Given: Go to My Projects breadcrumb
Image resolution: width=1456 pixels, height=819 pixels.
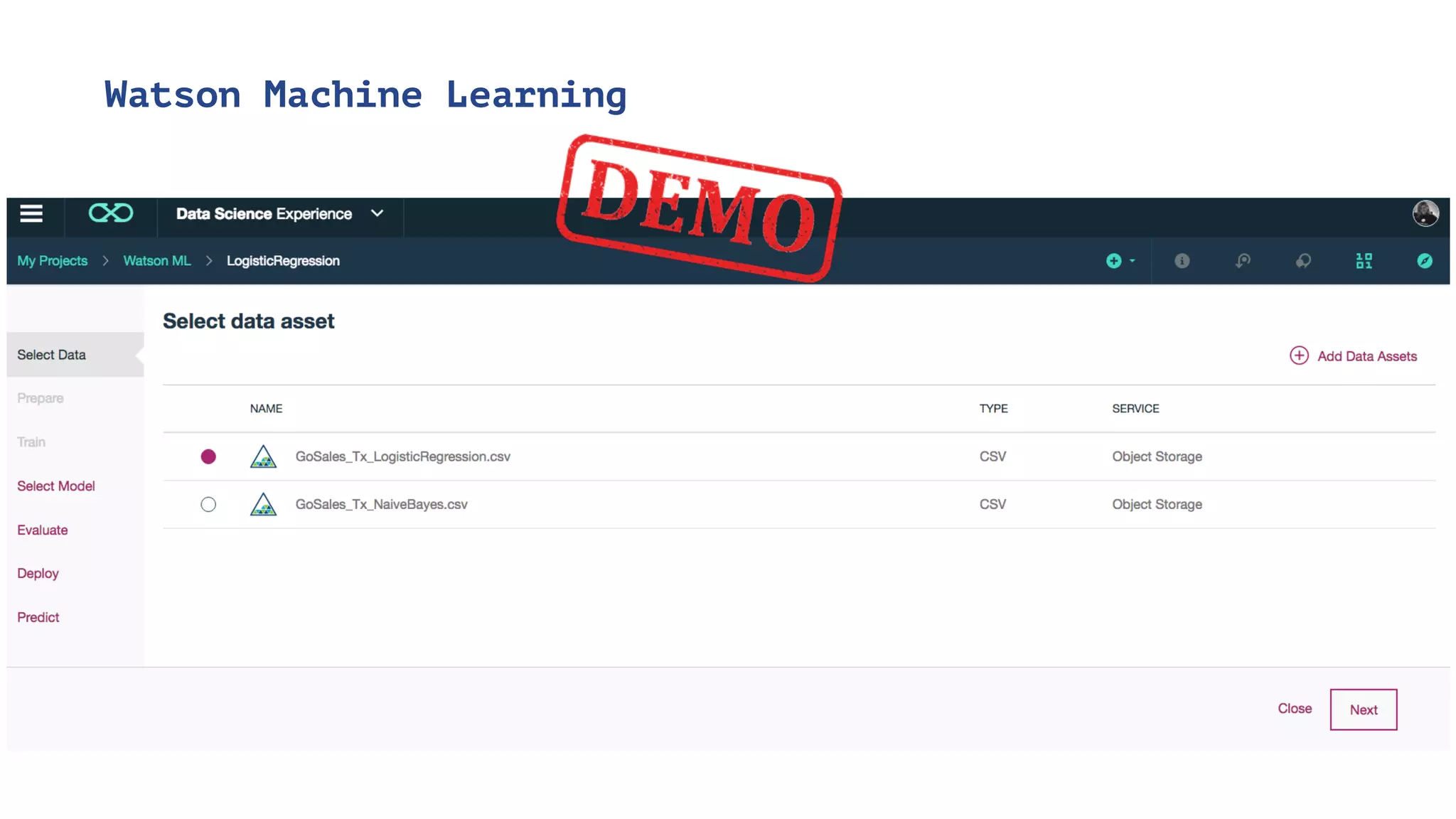Looking at the screenshot, I should point(53,261).
